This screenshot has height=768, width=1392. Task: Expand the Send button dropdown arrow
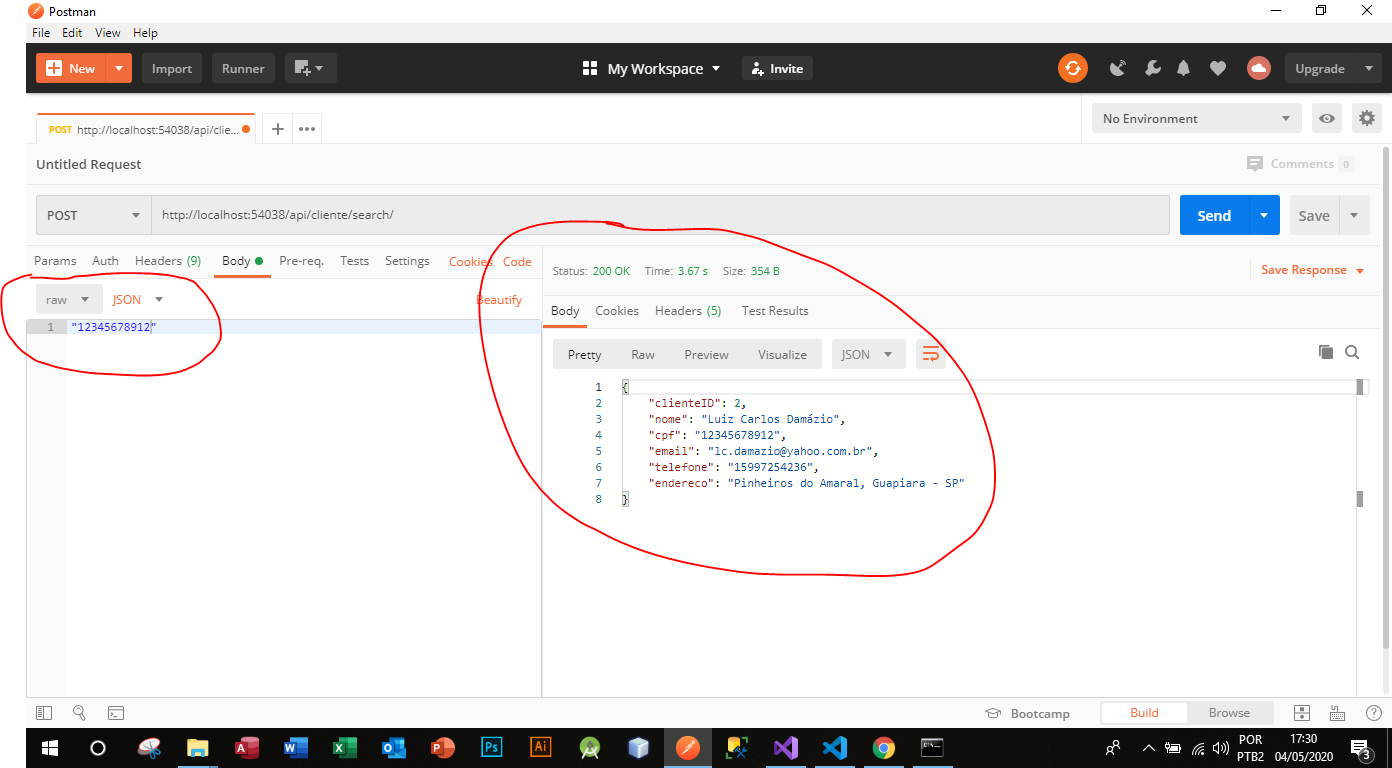[1264, 215]
